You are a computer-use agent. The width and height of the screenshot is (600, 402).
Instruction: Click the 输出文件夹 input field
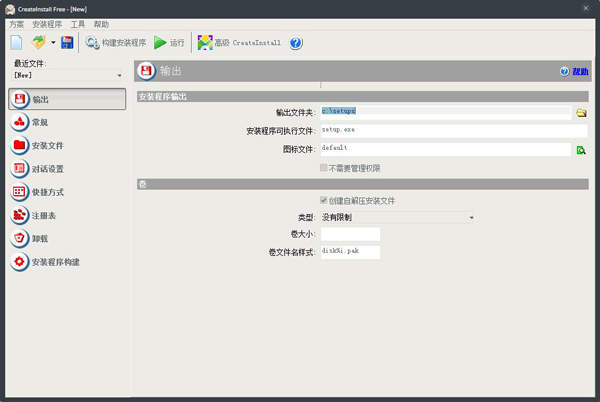[x=445, y=112]
